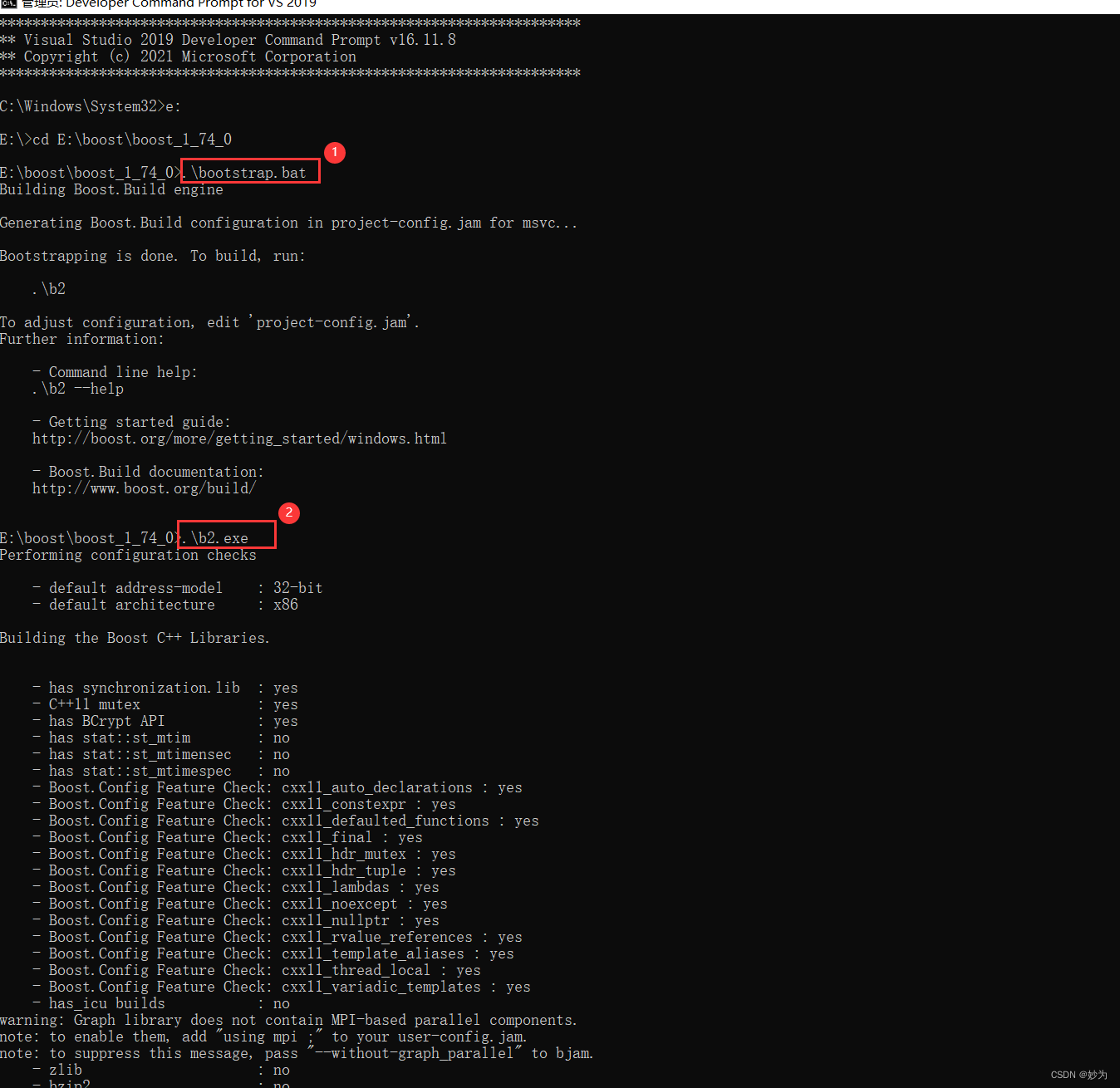Click the 'cxx11_lambdas : yes' line
1120x1088 pixels.
point(236,887)
